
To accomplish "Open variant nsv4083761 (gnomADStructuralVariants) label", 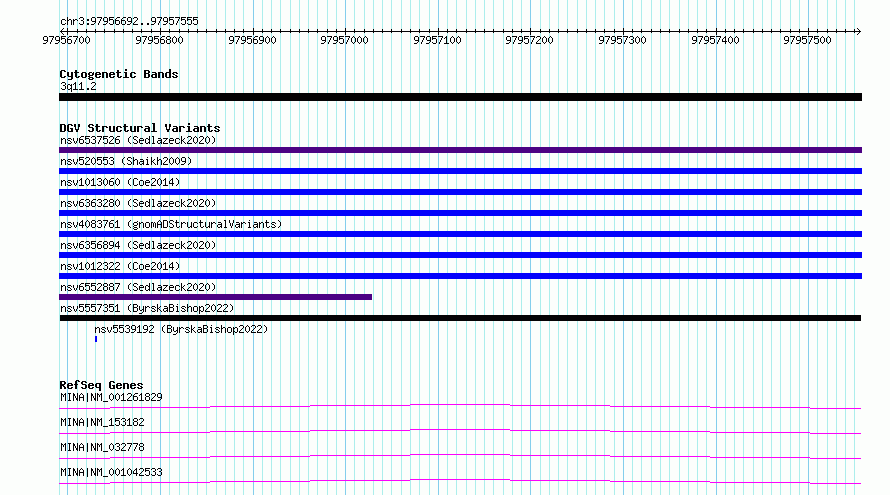I will tap(171, 224).
